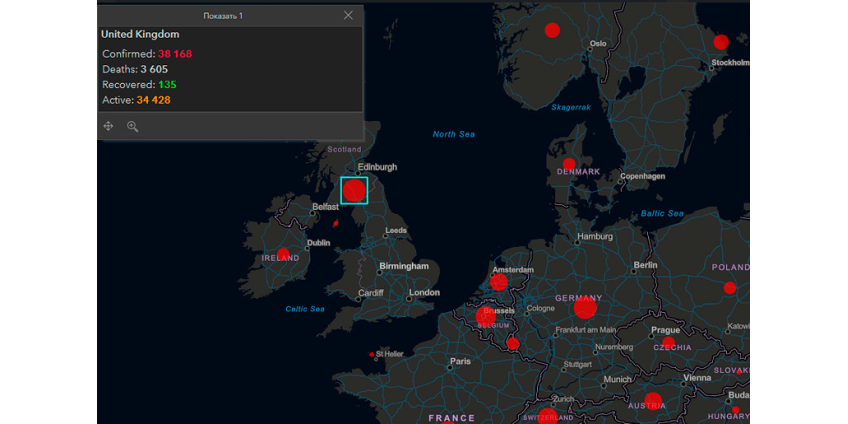Click the zoom-to magnifier icon in popup
848x424 pixels.
pos(132,126)
